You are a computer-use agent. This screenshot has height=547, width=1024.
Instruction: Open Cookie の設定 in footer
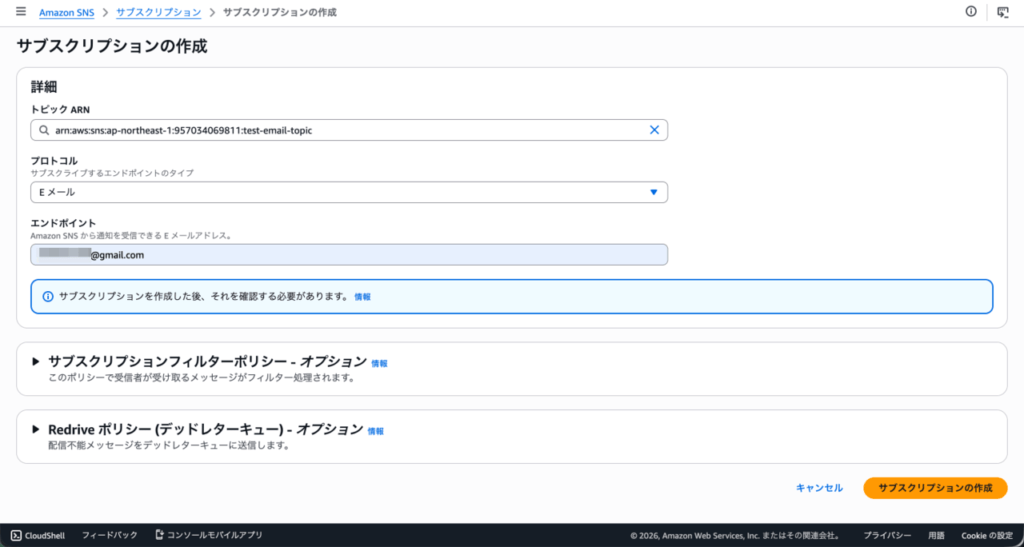pos(987,535)
